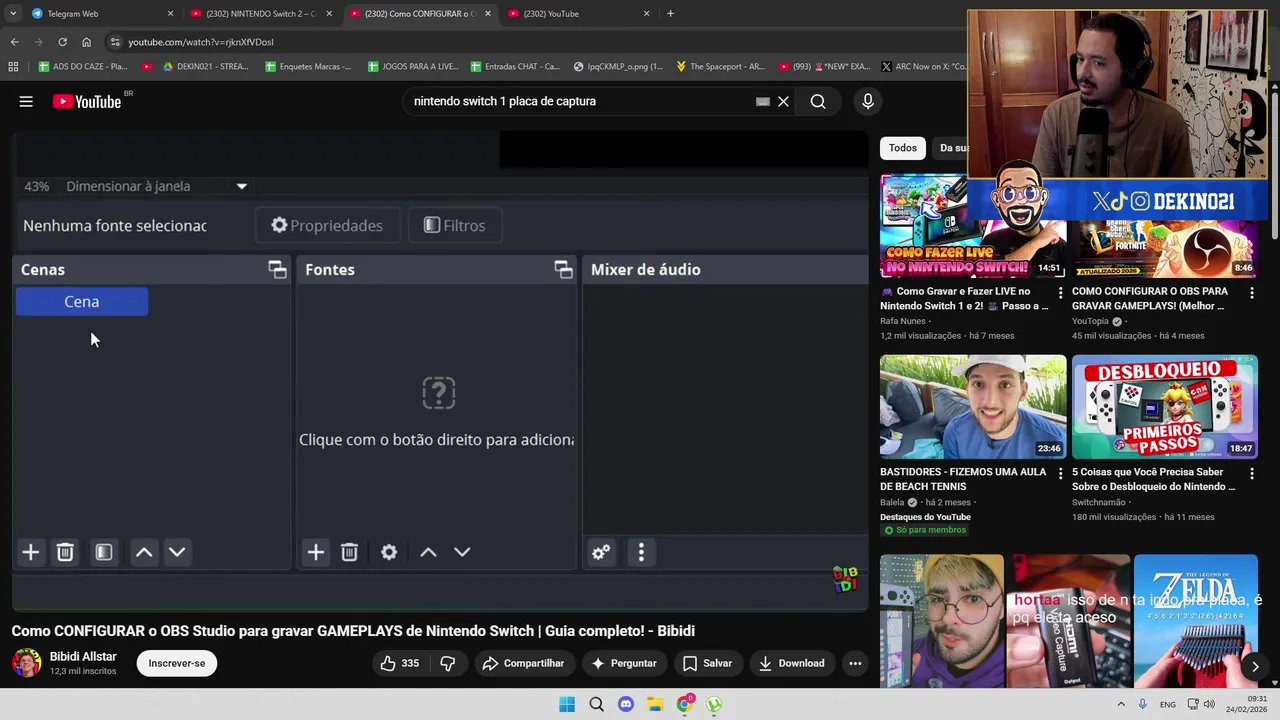Image resolution: width=1280 pixels, height=720 pixels.
Task: Open scene filters icon beside the Cenas trash
Action: point(104,552)
